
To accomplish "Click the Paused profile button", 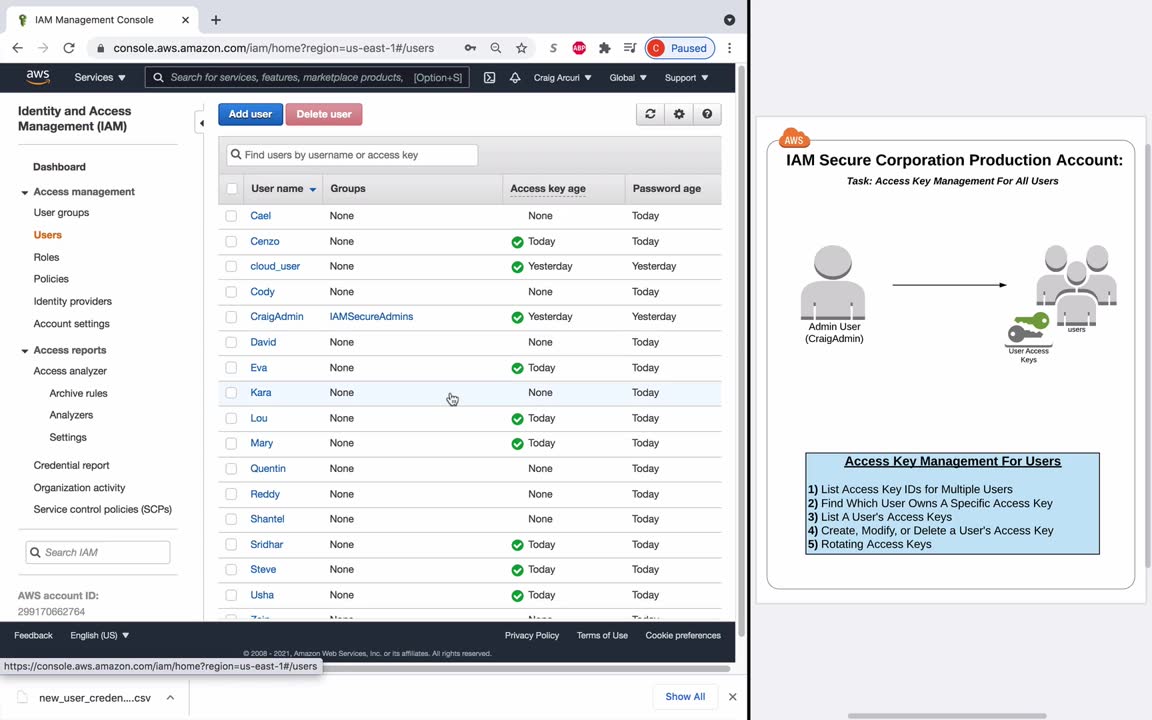I will point(680,48).
